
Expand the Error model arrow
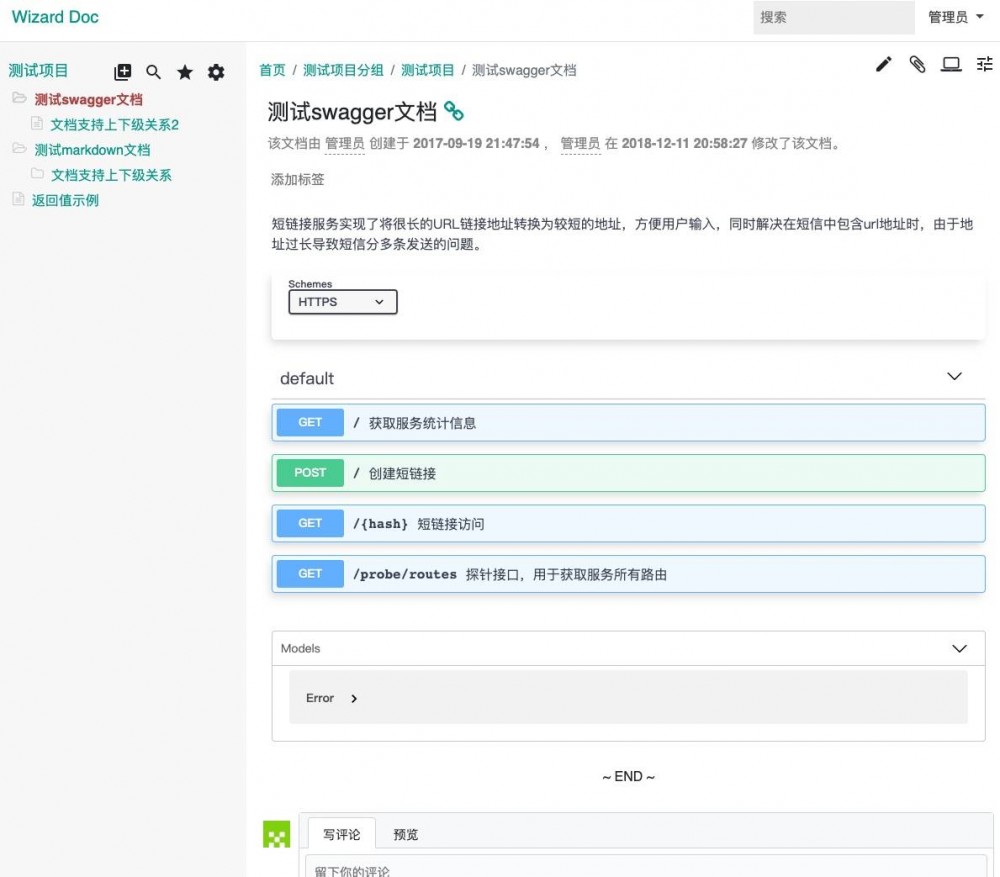[x=354, y=698]
